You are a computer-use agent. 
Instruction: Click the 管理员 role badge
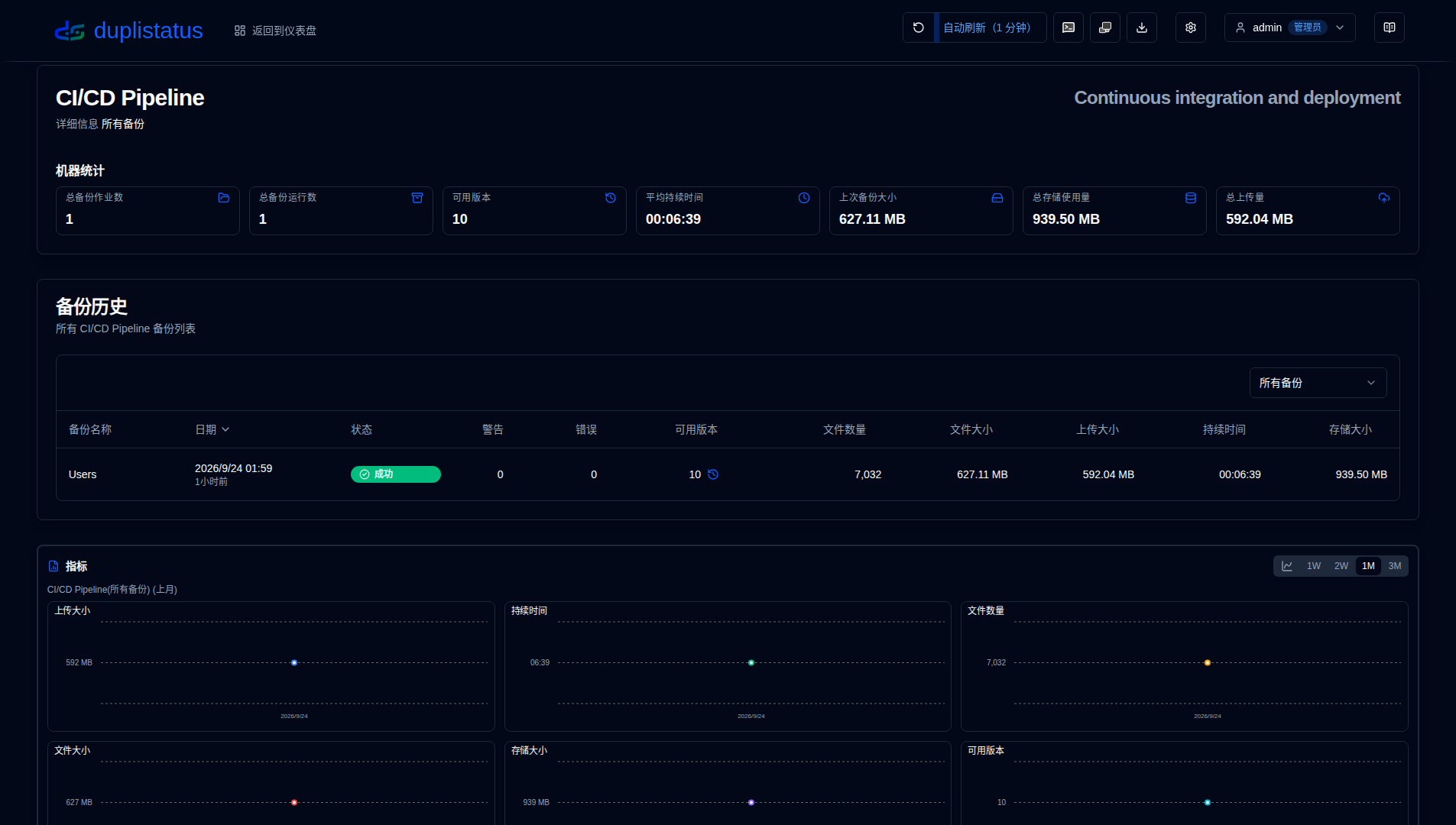pos(1308,27)
